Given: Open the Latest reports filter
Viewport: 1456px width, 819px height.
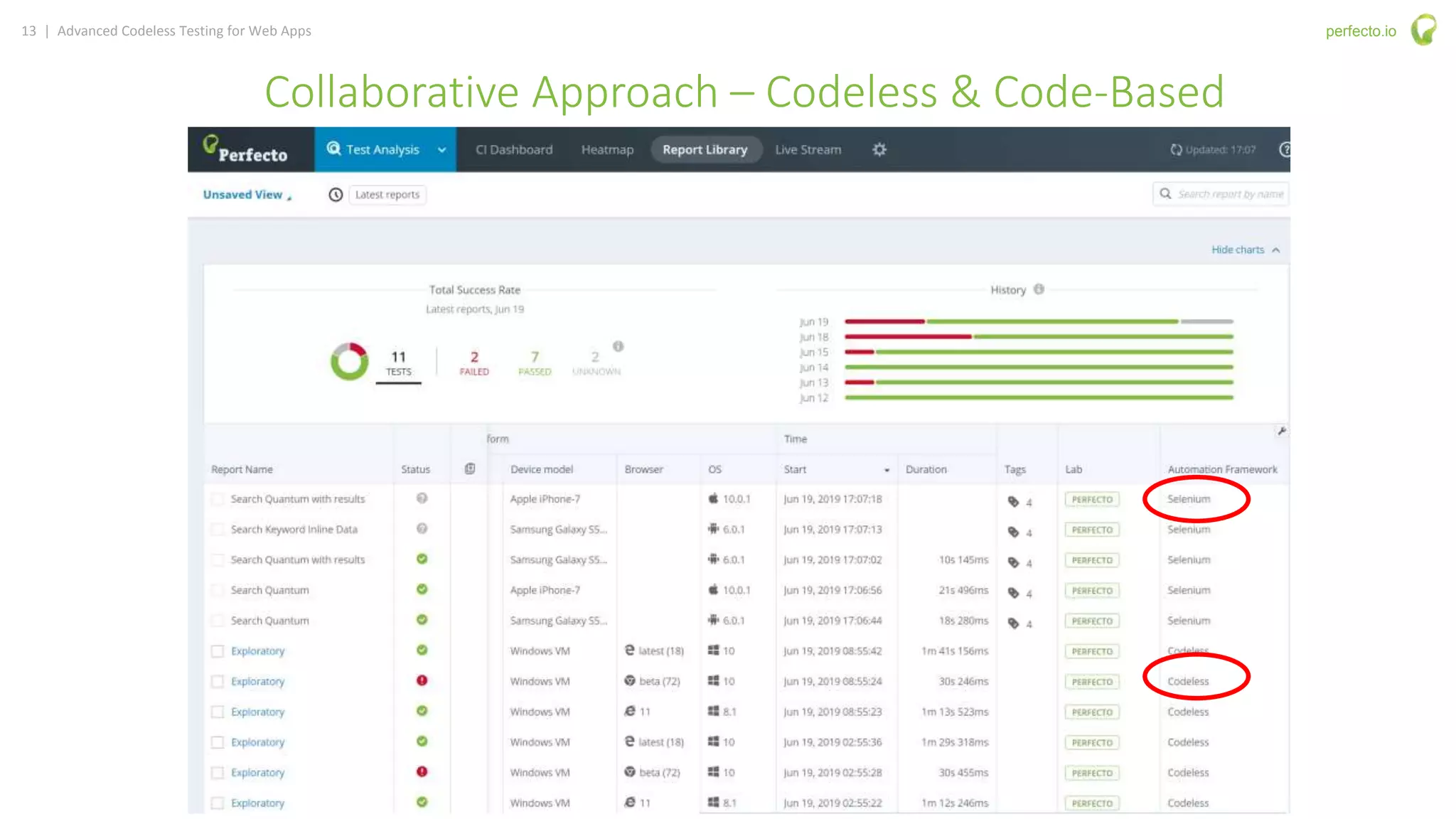Looking at the screenshot, I should [x=387, y=195].
